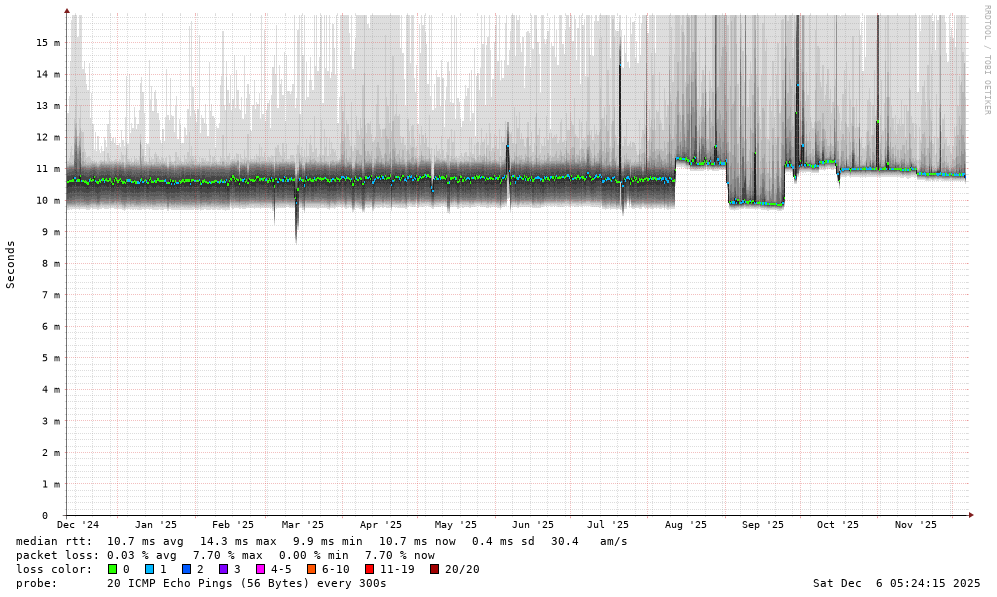Click the axes origin at bottom-left corner

click(x=67, y=515)
